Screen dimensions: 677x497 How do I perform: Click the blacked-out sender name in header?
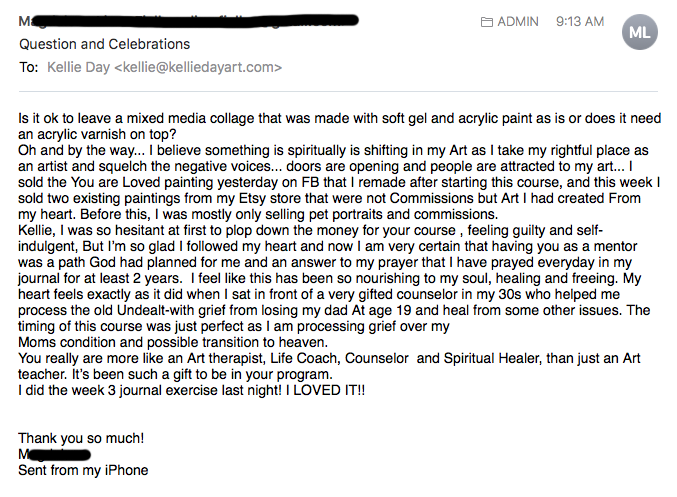[x=189, y=21]
